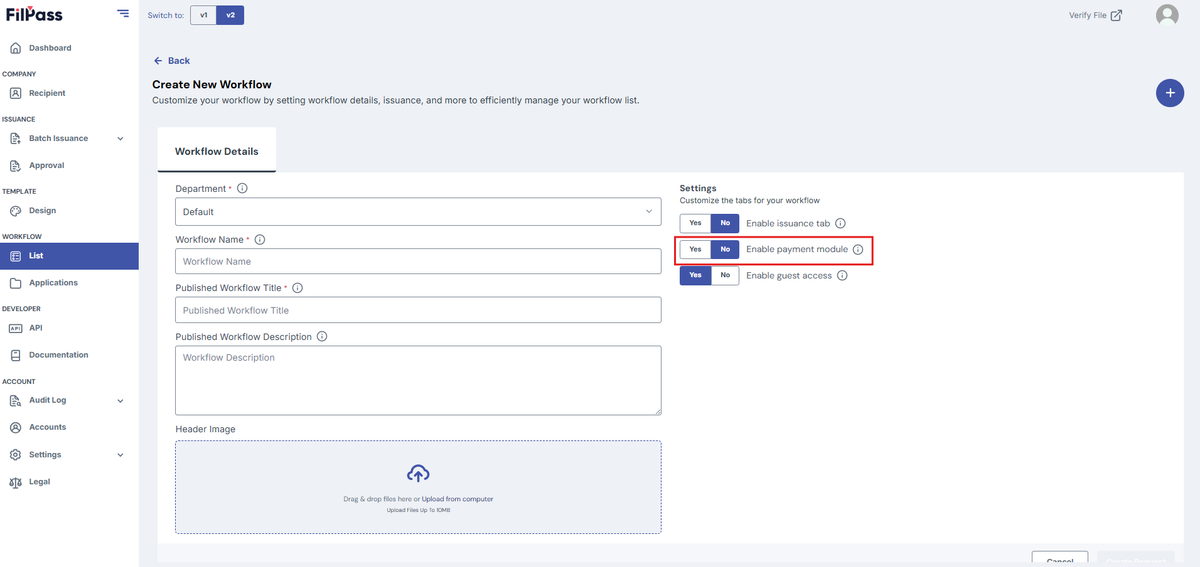Screen dimensions: 1200x567
Task: Click the Approval document icon
Action: [15, 165]
